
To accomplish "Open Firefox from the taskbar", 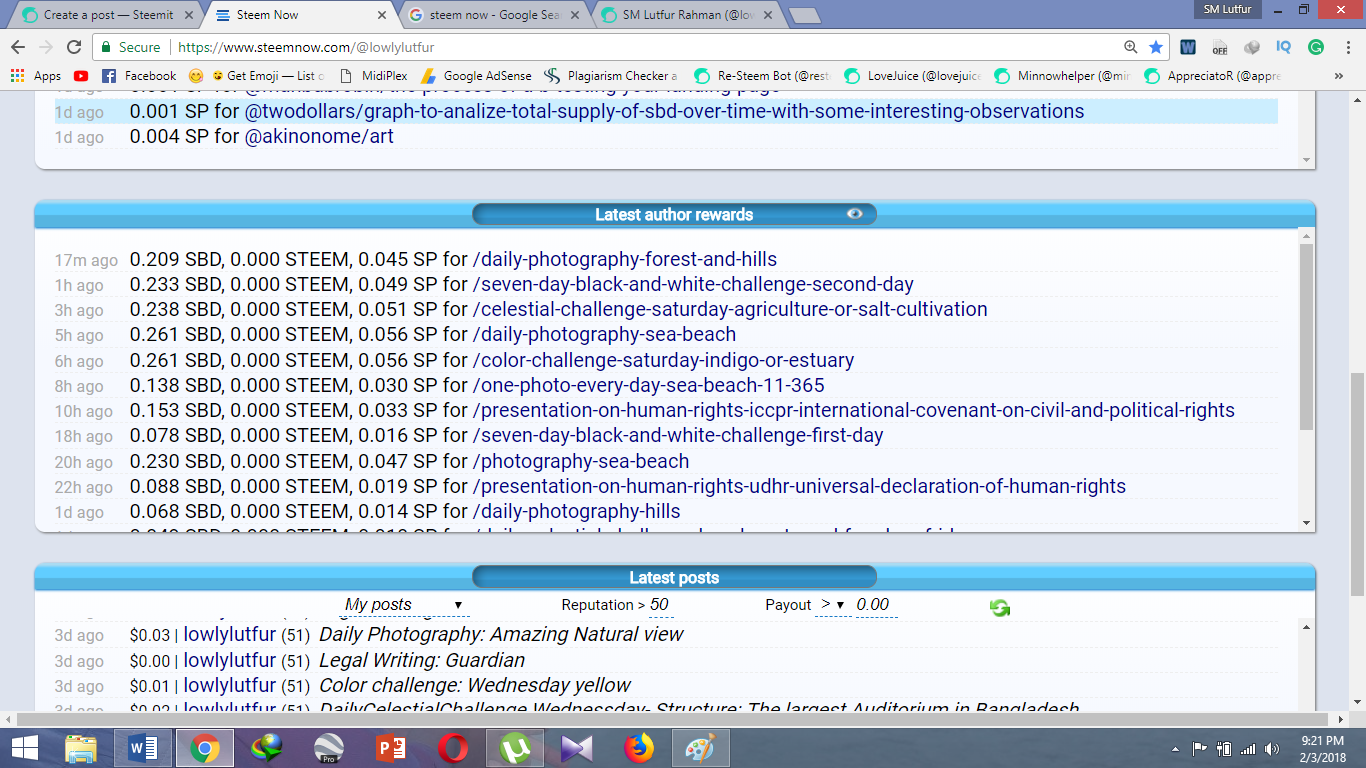I will (638, 748).
